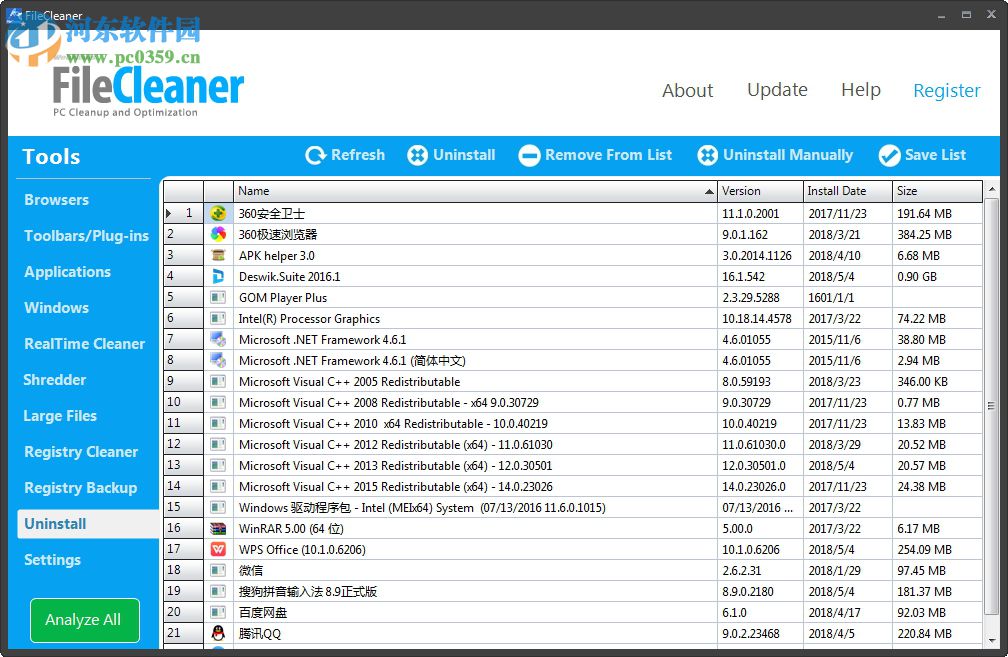Click the 微信 program icon in the list
Screen dimensions: 1008x657
point(220,570)
